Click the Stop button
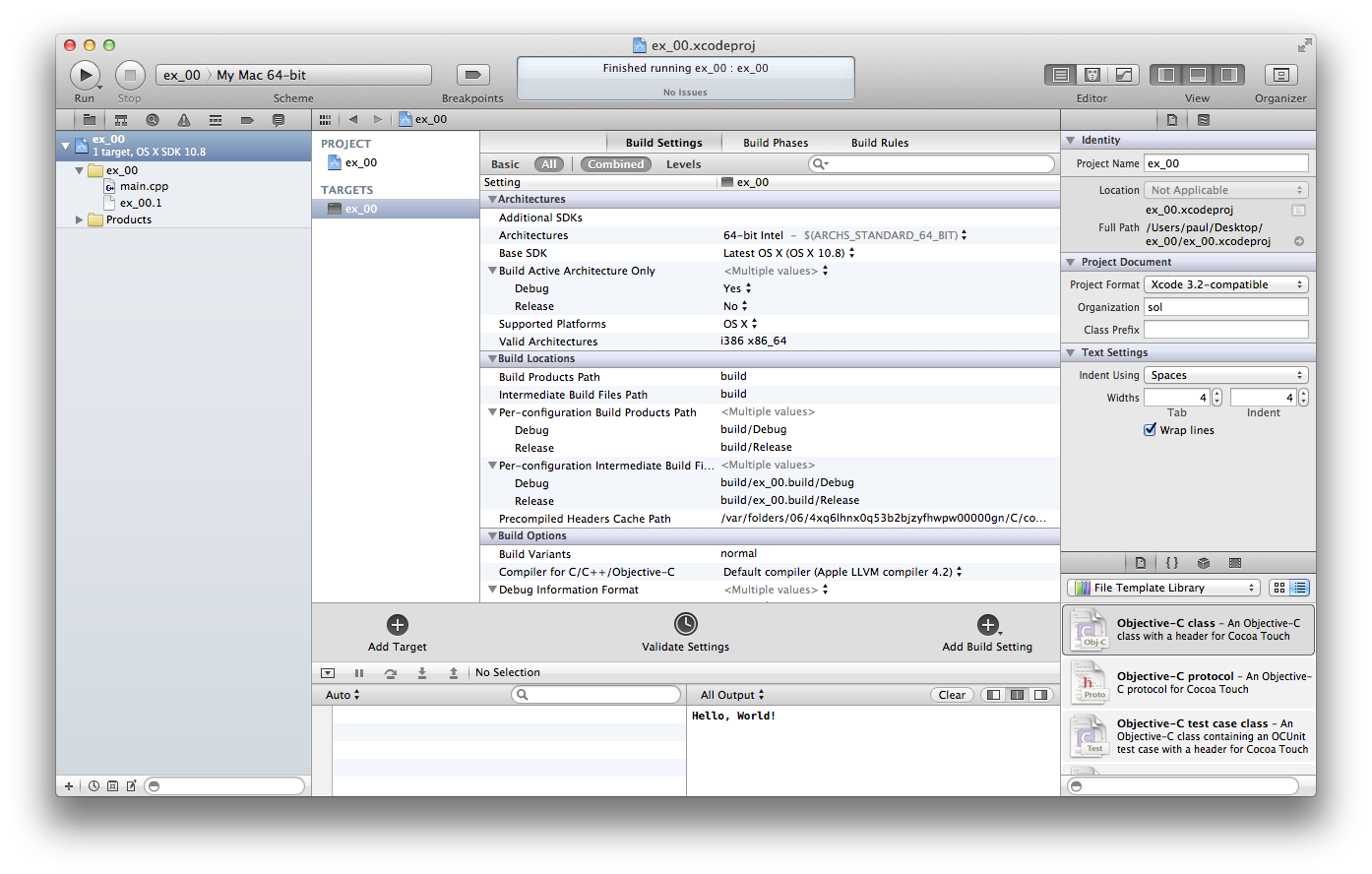The height and width of the screenshot is (874, 1372). (x=130, y=75)
